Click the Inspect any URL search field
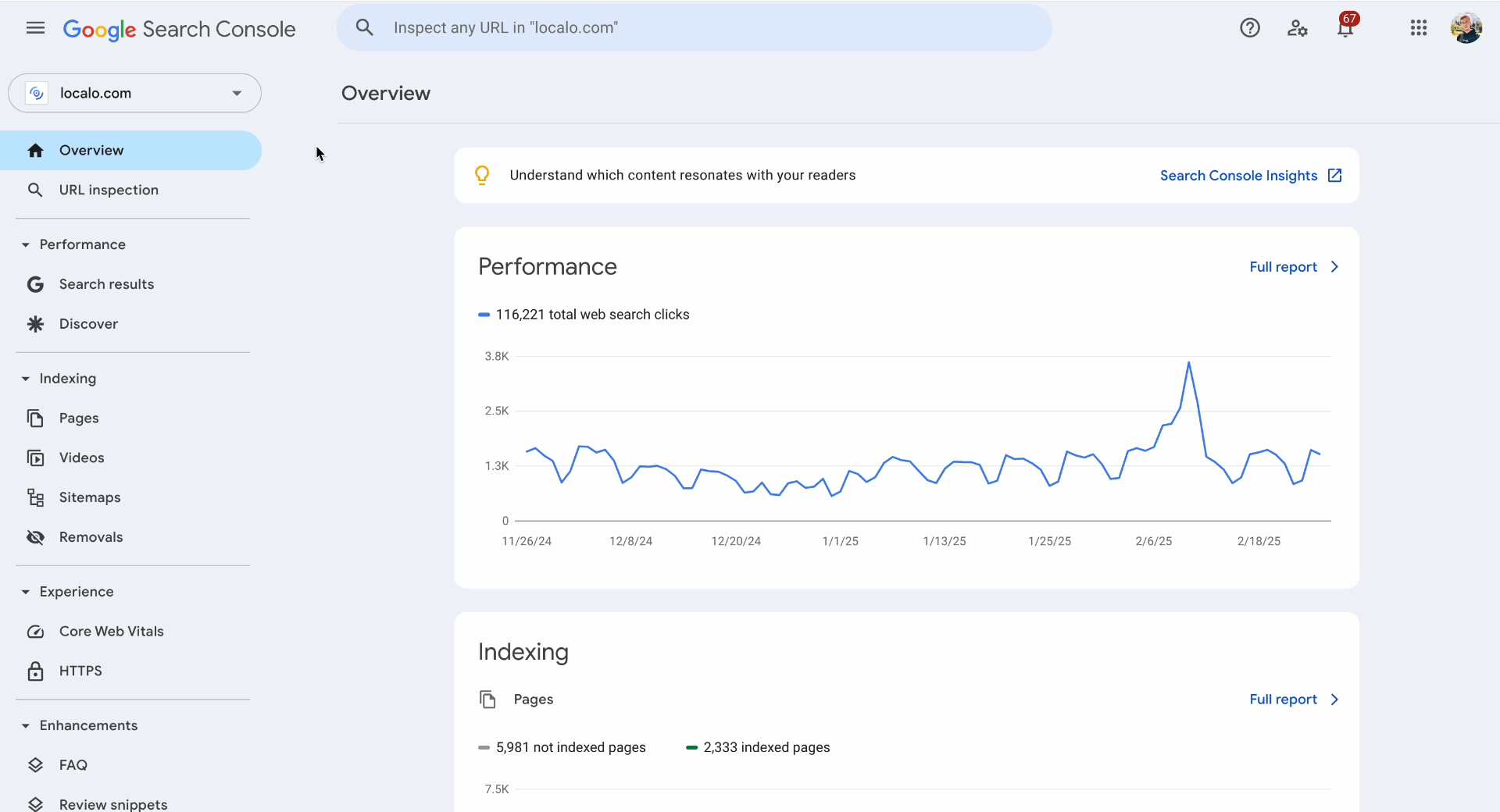Viewport: 1500px width, 812px height. click(x=703, y=28)
